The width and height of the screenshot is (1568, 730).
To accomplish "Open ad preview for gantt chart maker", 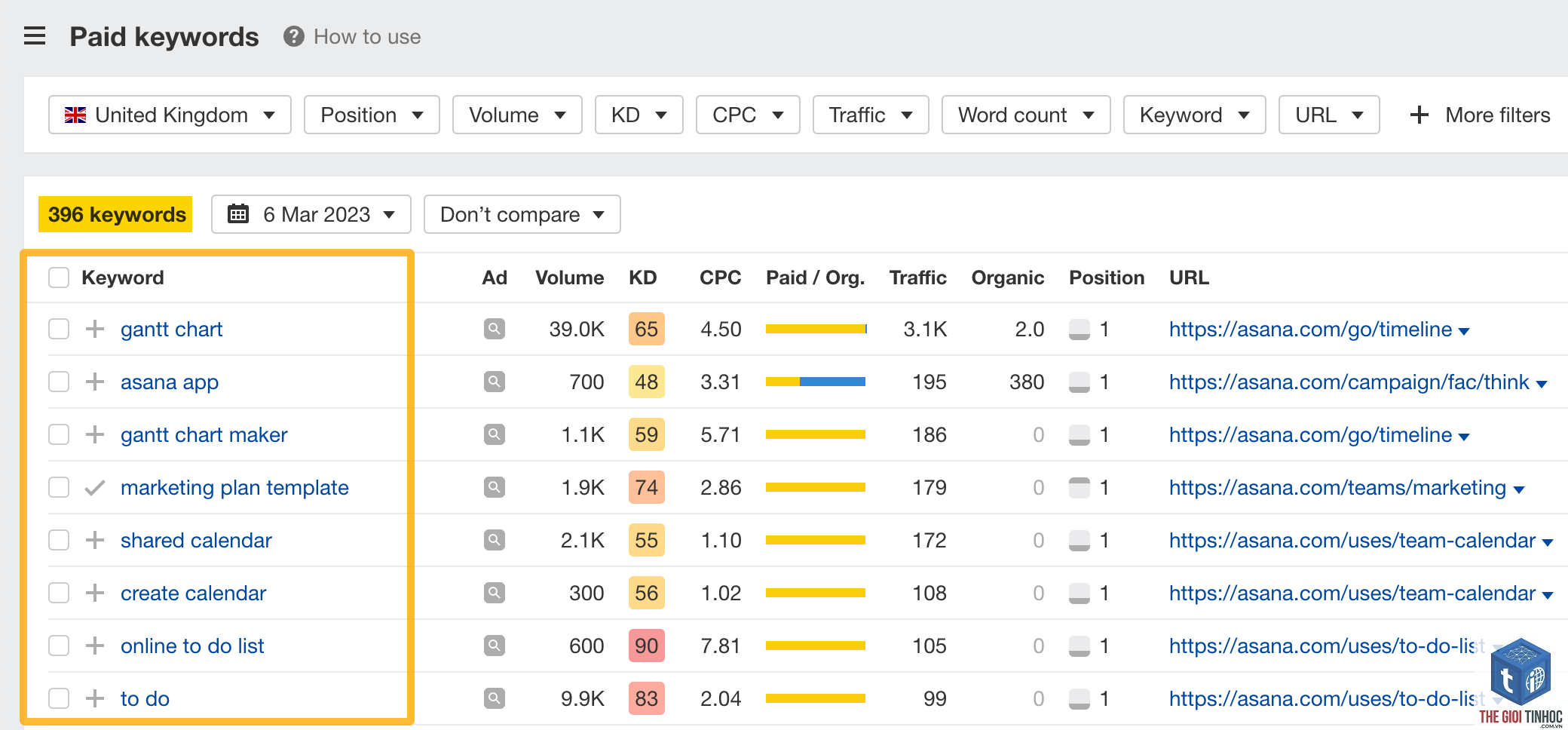I will point(494,434).
